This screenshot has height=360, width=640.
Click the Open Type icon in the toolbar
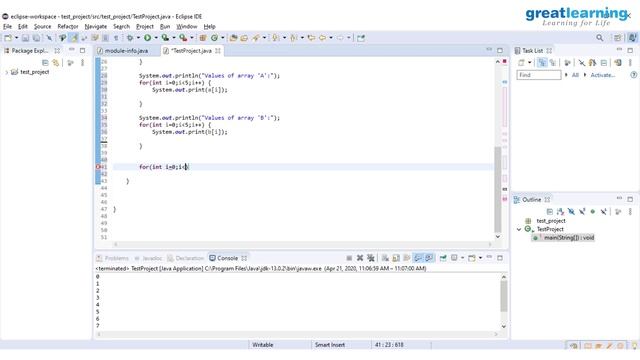click(233, 38)
